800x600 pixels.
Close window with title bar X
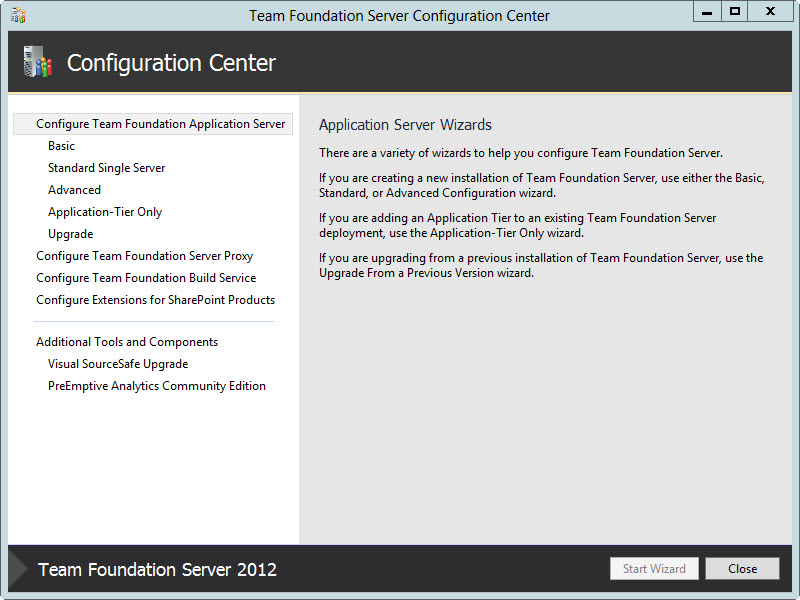point(770,12)
